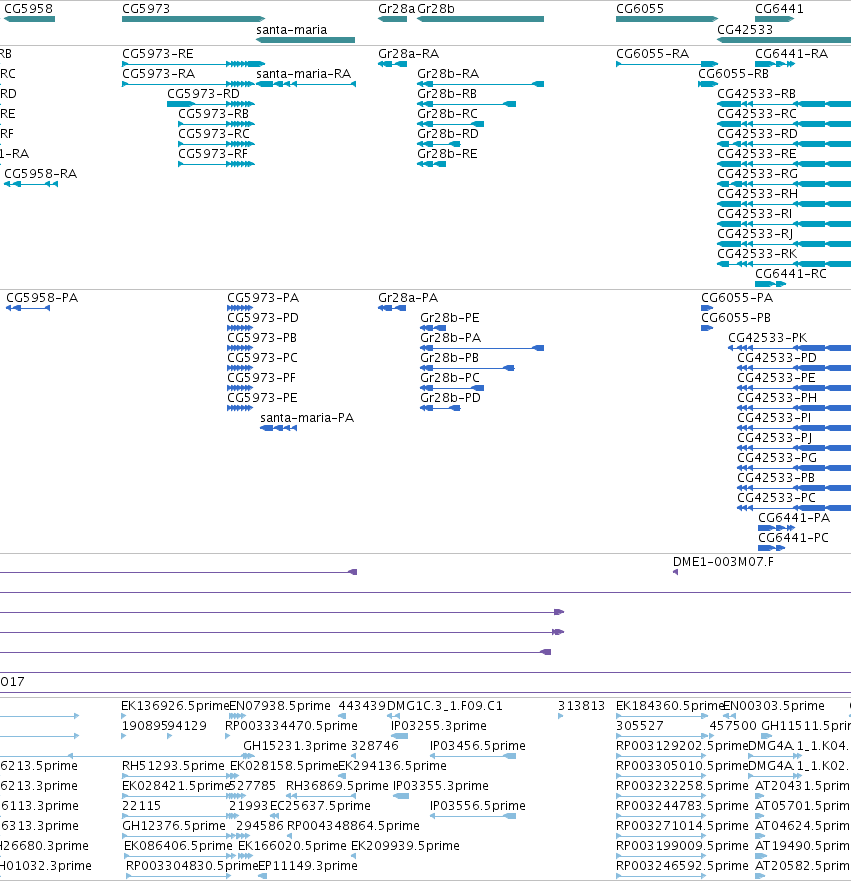Open protein Gr28b-PD

pyautogui.click(x=450, y=398)
